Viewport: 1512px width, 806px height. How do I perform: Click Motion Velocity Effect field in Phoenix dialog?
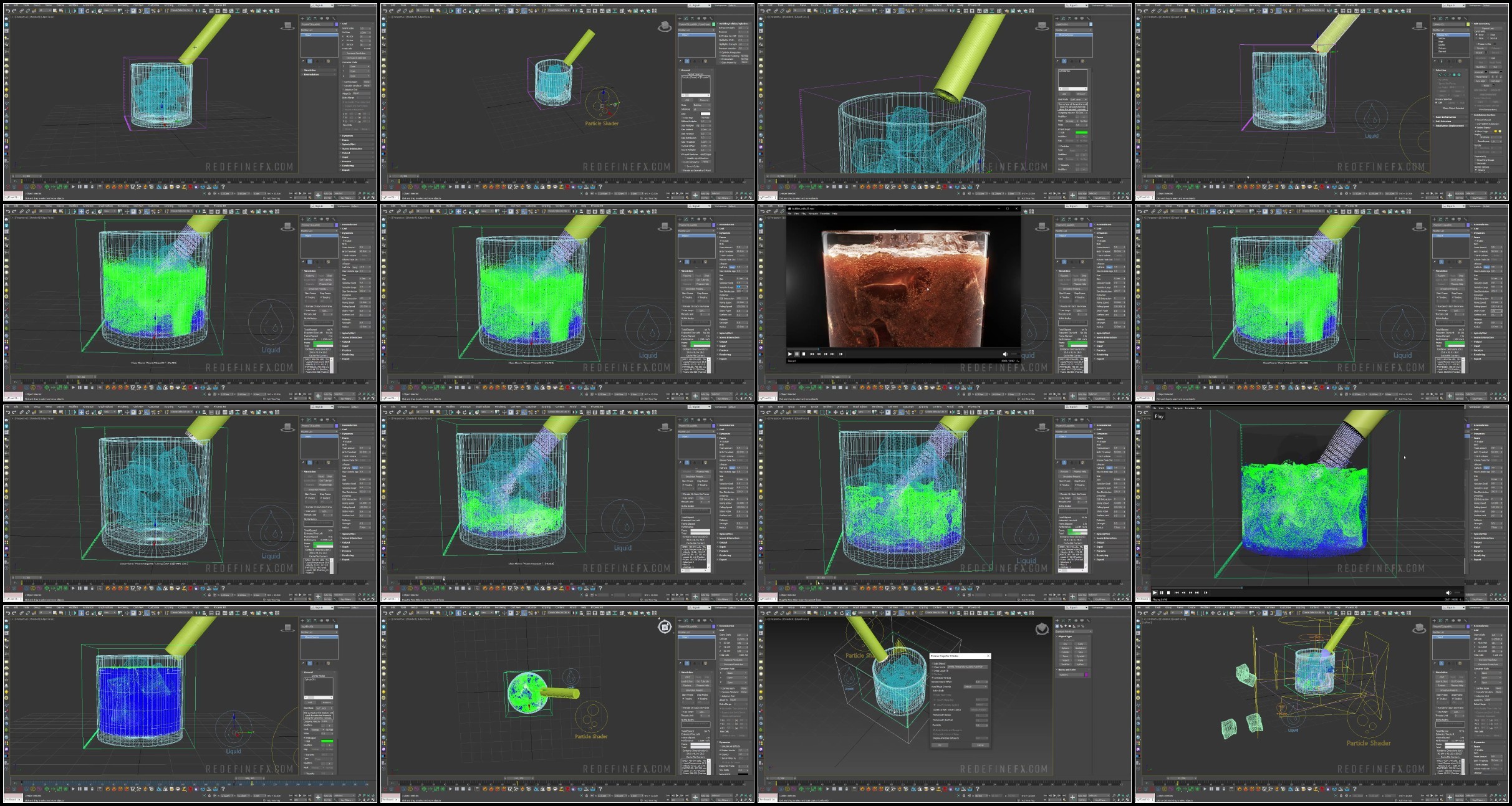tap(980, 682)
